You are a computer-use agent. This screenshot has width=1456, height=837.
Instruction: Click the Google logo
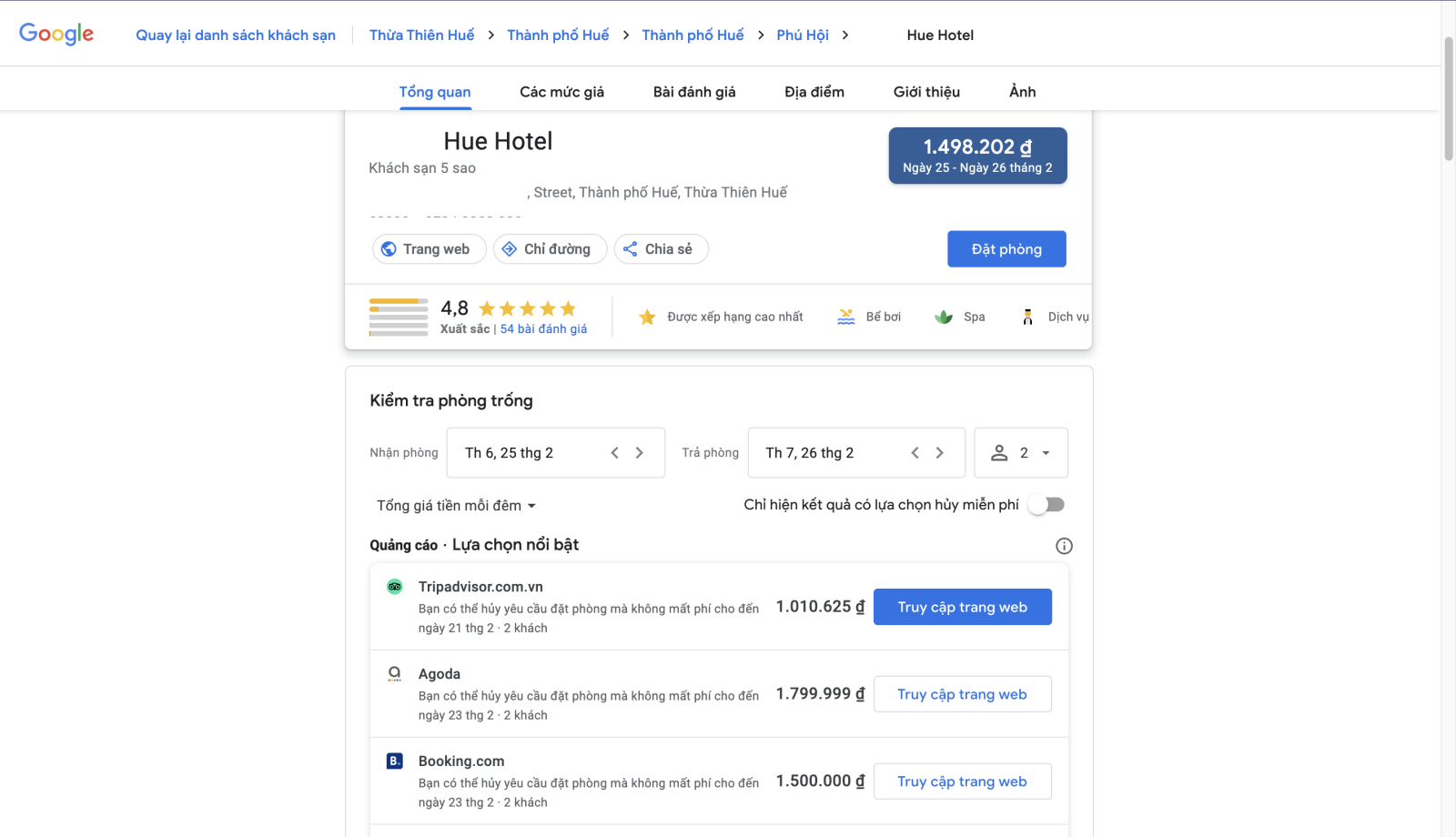(x=56, y=34)
